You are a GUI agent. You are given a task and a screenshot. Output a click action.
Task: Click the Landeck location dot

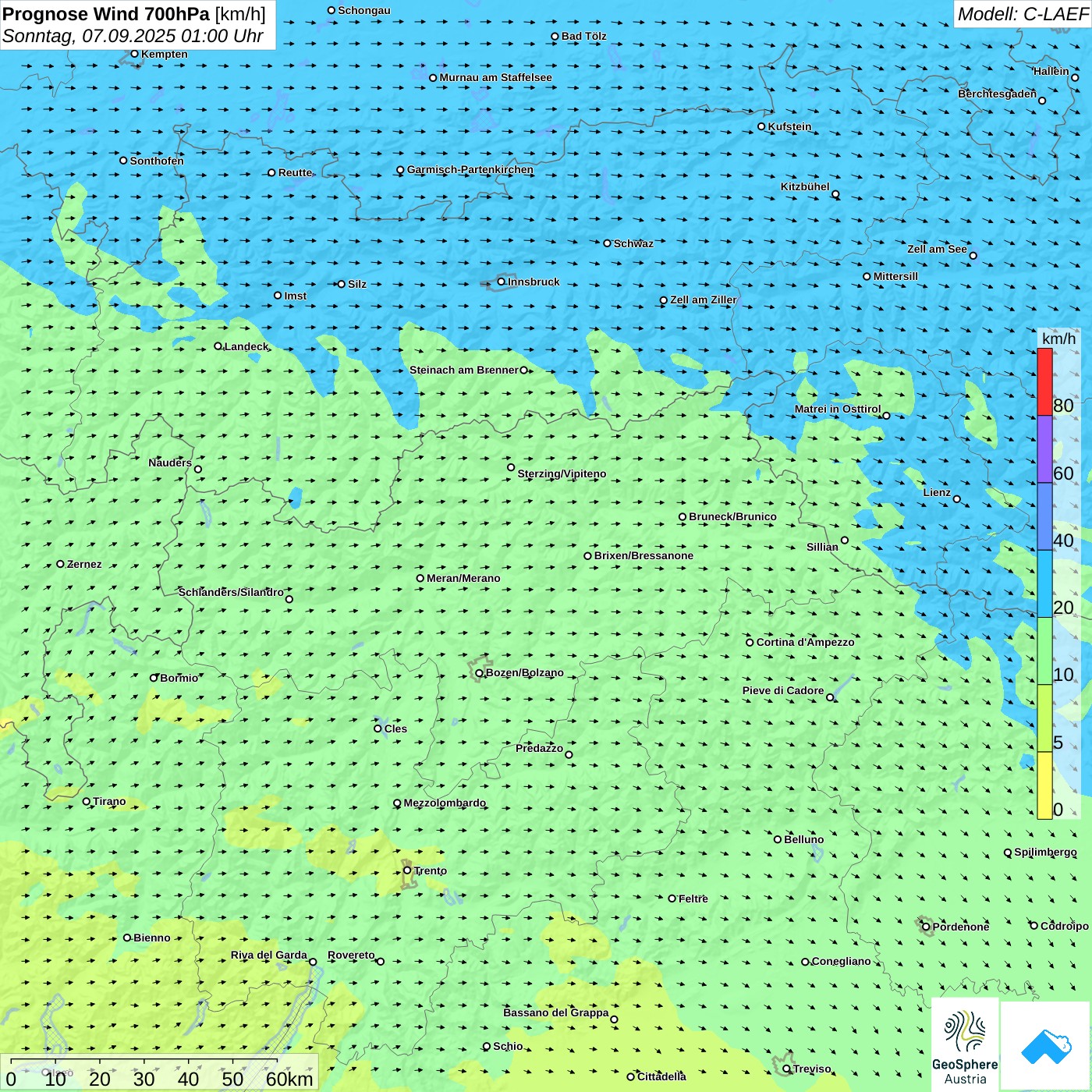pos(218,346)
